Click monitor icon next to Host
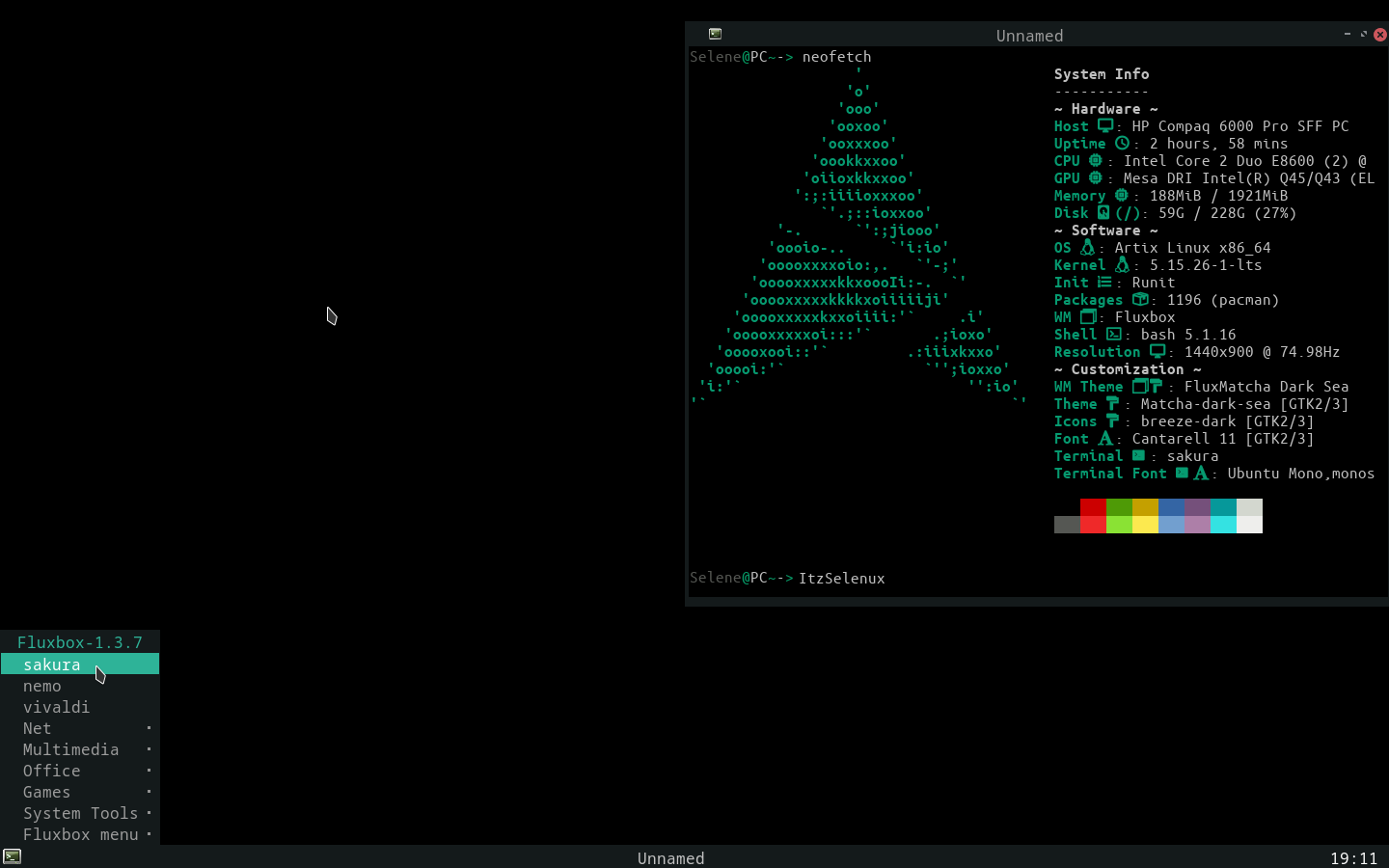Screen dimensions: 1389x868 1105,125
